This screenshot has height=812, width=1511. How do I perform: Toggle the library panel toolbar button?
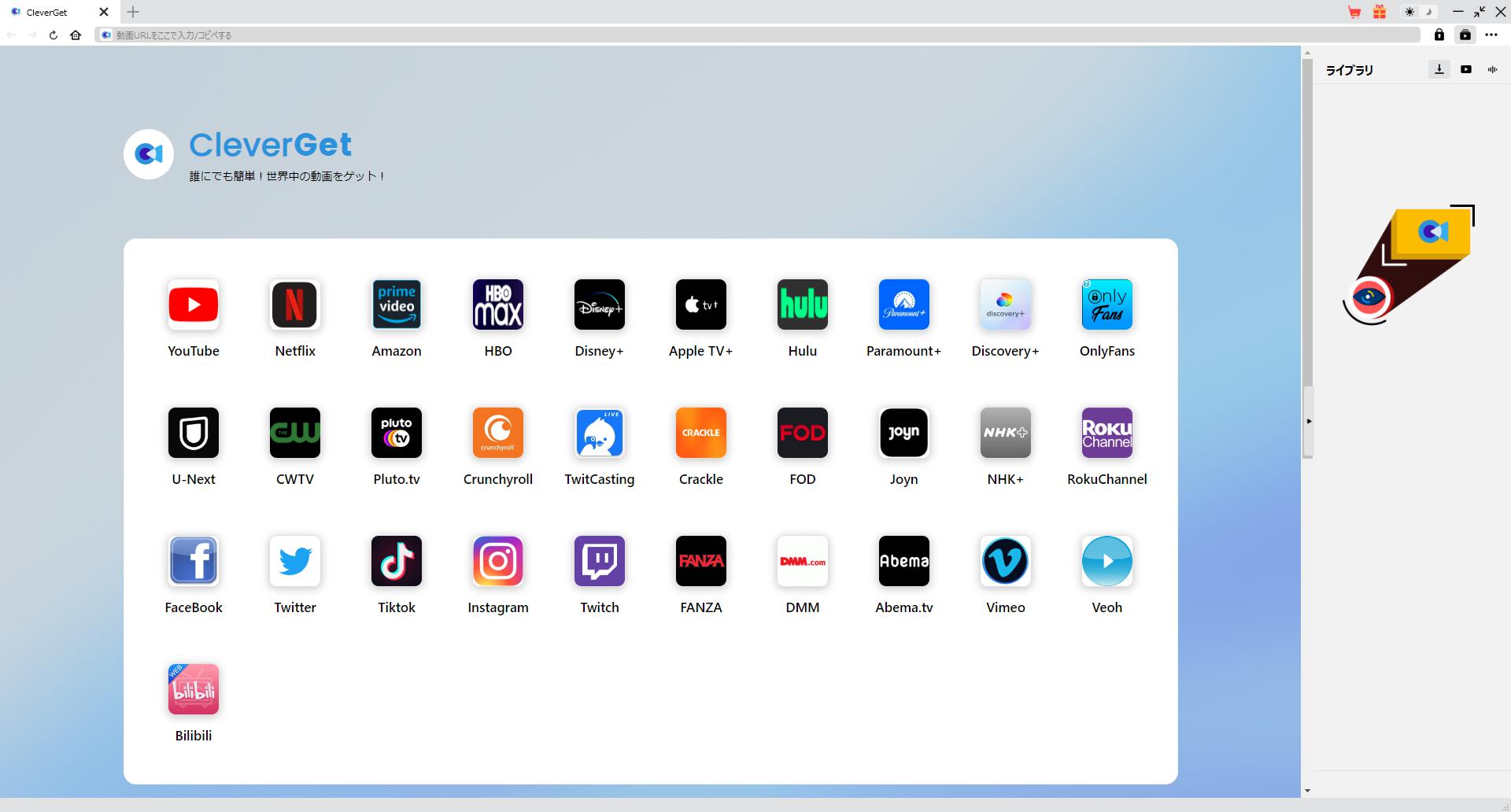coord(1465,35)
